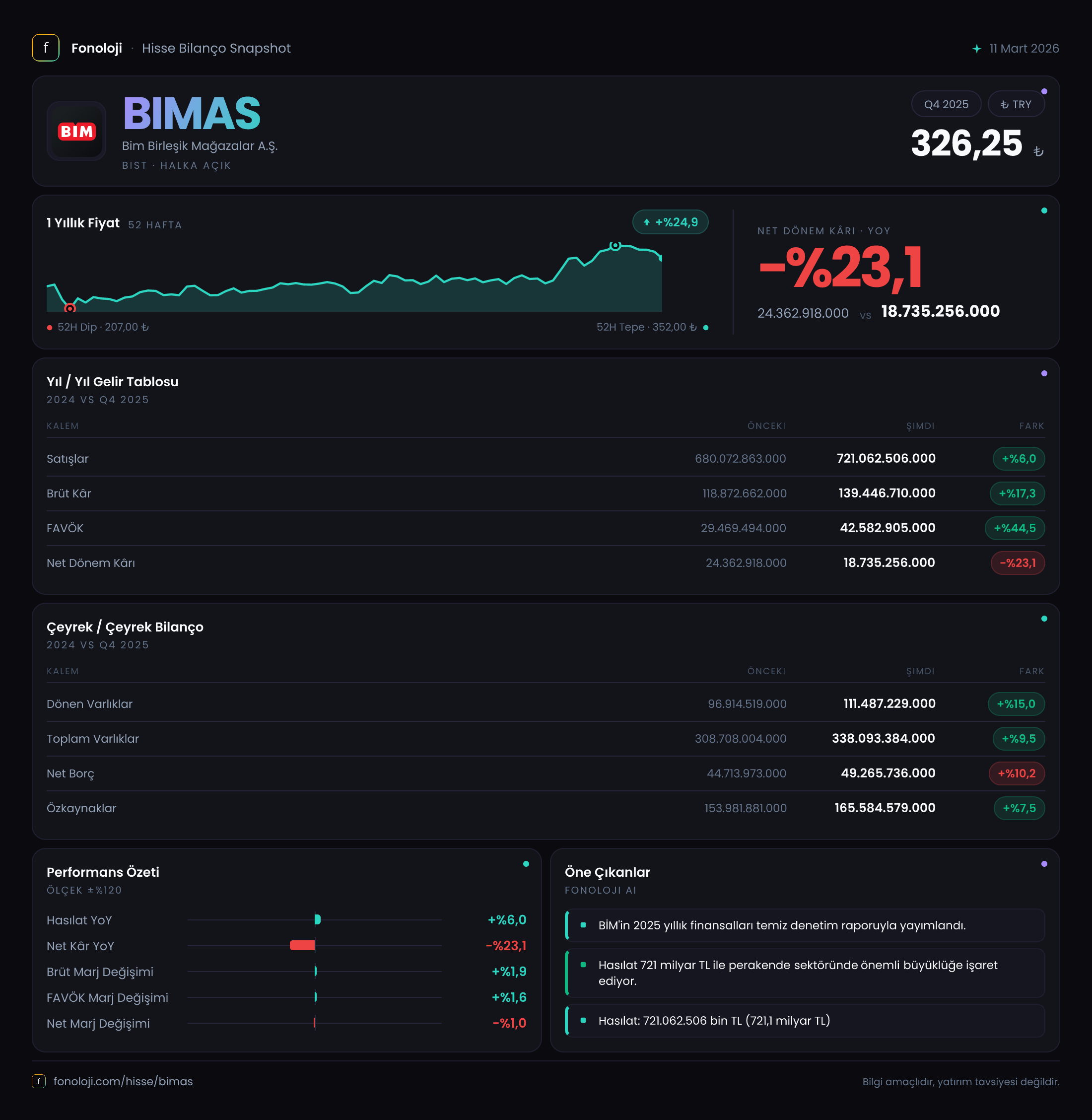Select the Q4 2025 period badge
Image resolution: width=1092 pixels, height=1120 pixels.
coord(946,104)
